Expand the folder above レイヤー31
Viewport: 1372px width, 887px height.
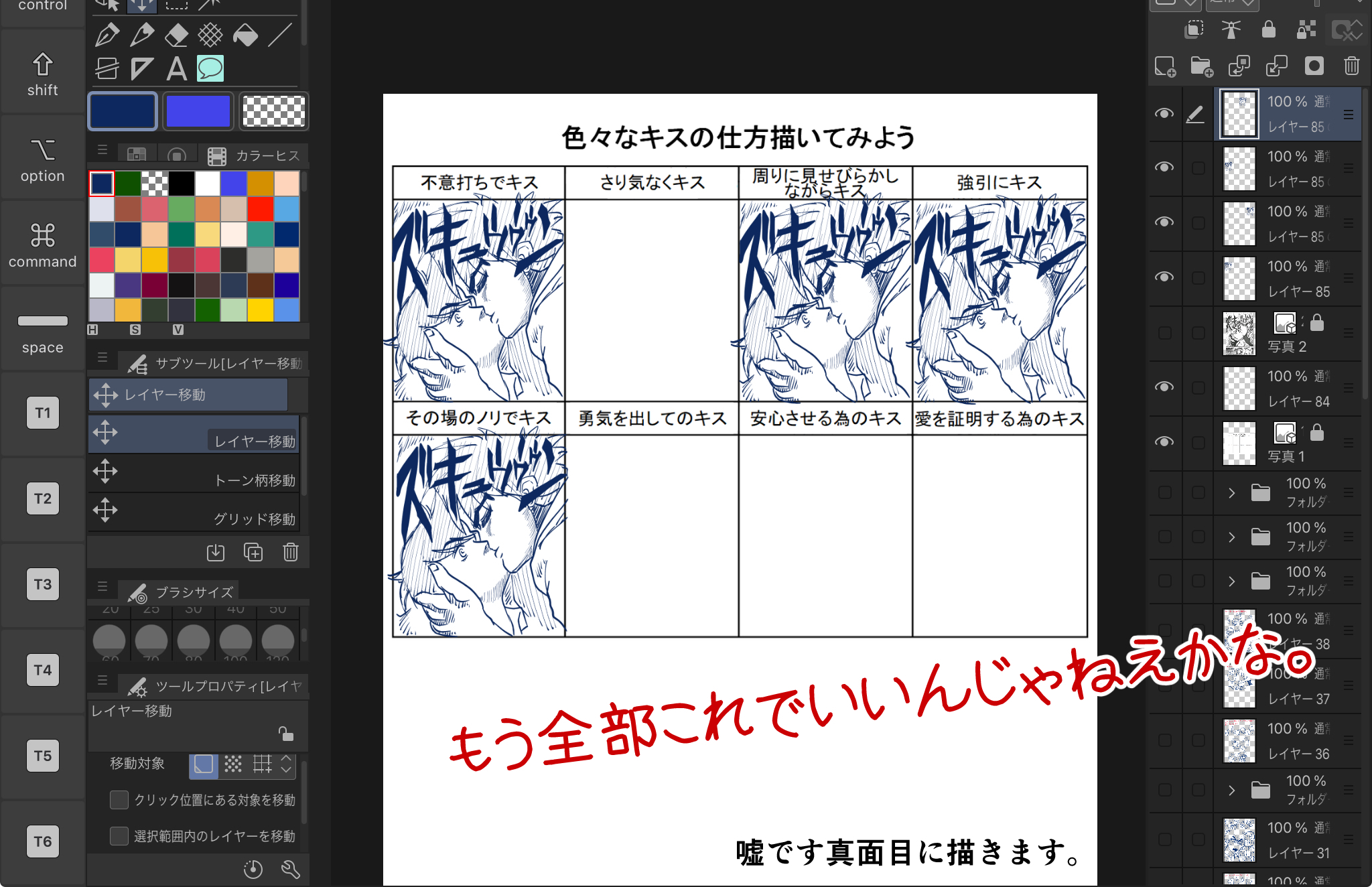(1231, 791)
